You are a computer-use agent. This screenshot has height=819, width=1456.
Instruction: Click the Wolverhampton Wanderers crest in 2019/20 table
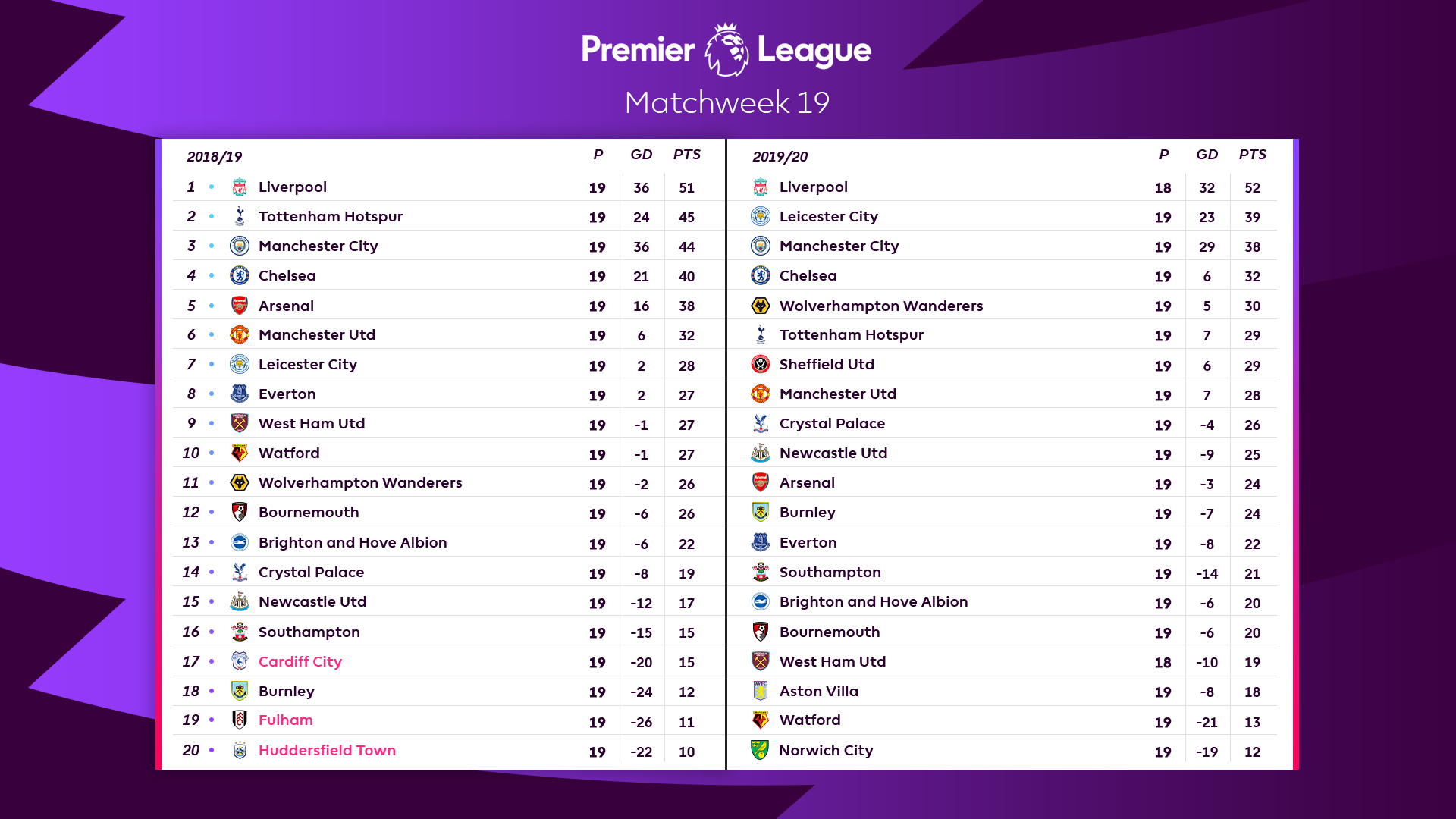pos(761,306)
